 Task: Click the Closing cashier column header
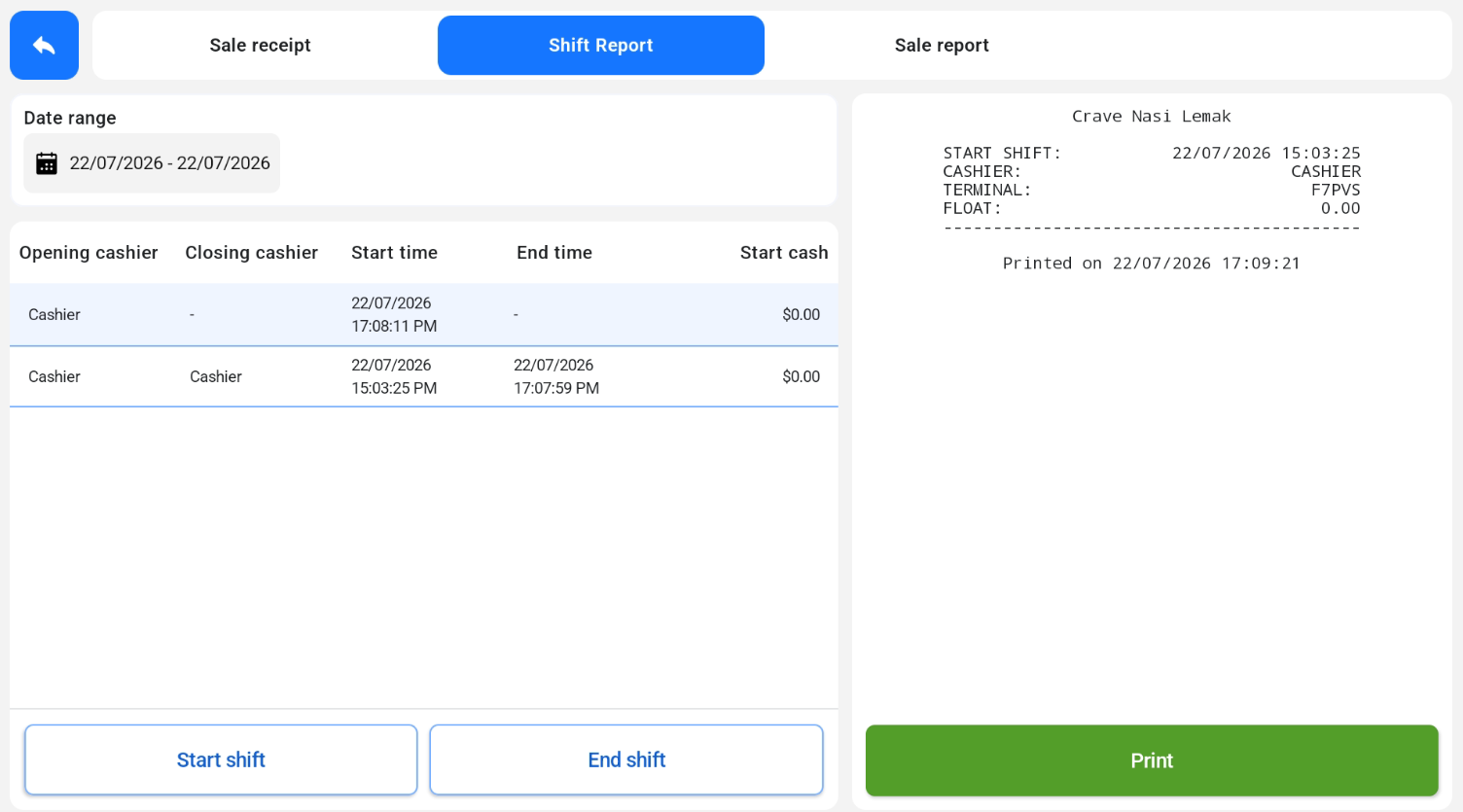coord(252,253)
